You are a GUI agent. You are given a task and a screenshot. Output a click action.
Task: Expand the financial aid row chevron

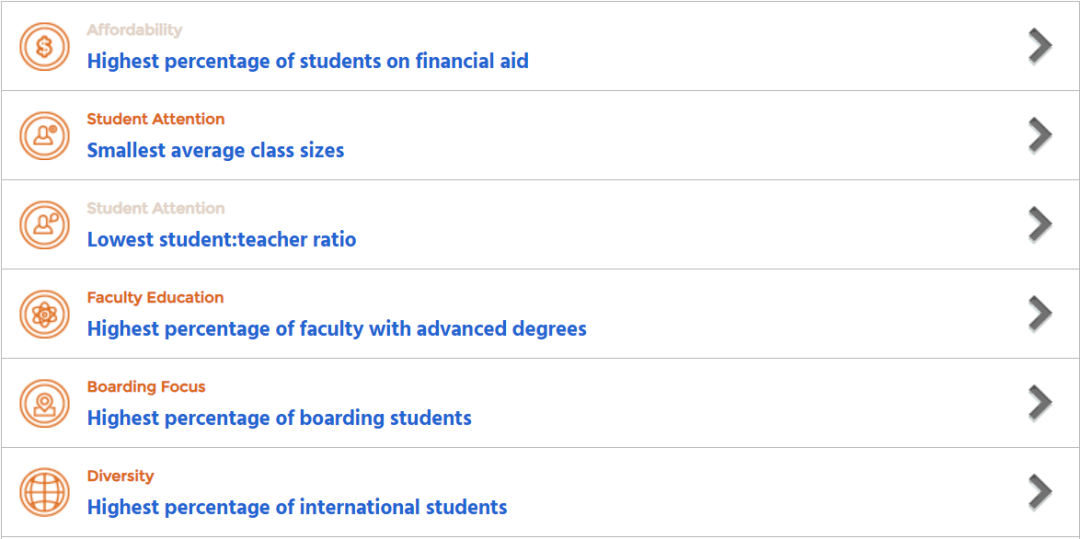[x=1040, y=46]
